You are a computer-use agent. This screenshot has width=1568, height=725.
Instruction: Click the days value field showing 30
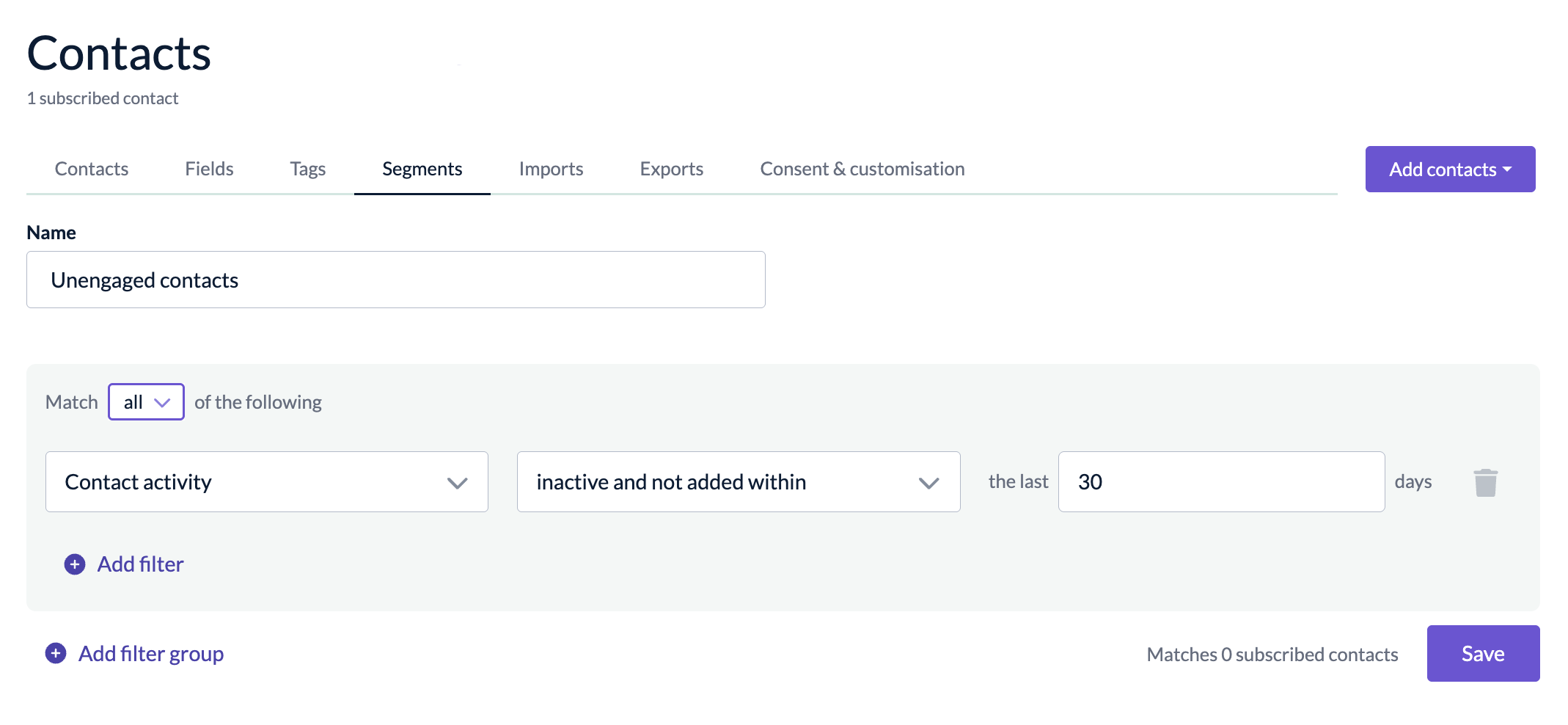[x=1222, y=482]
